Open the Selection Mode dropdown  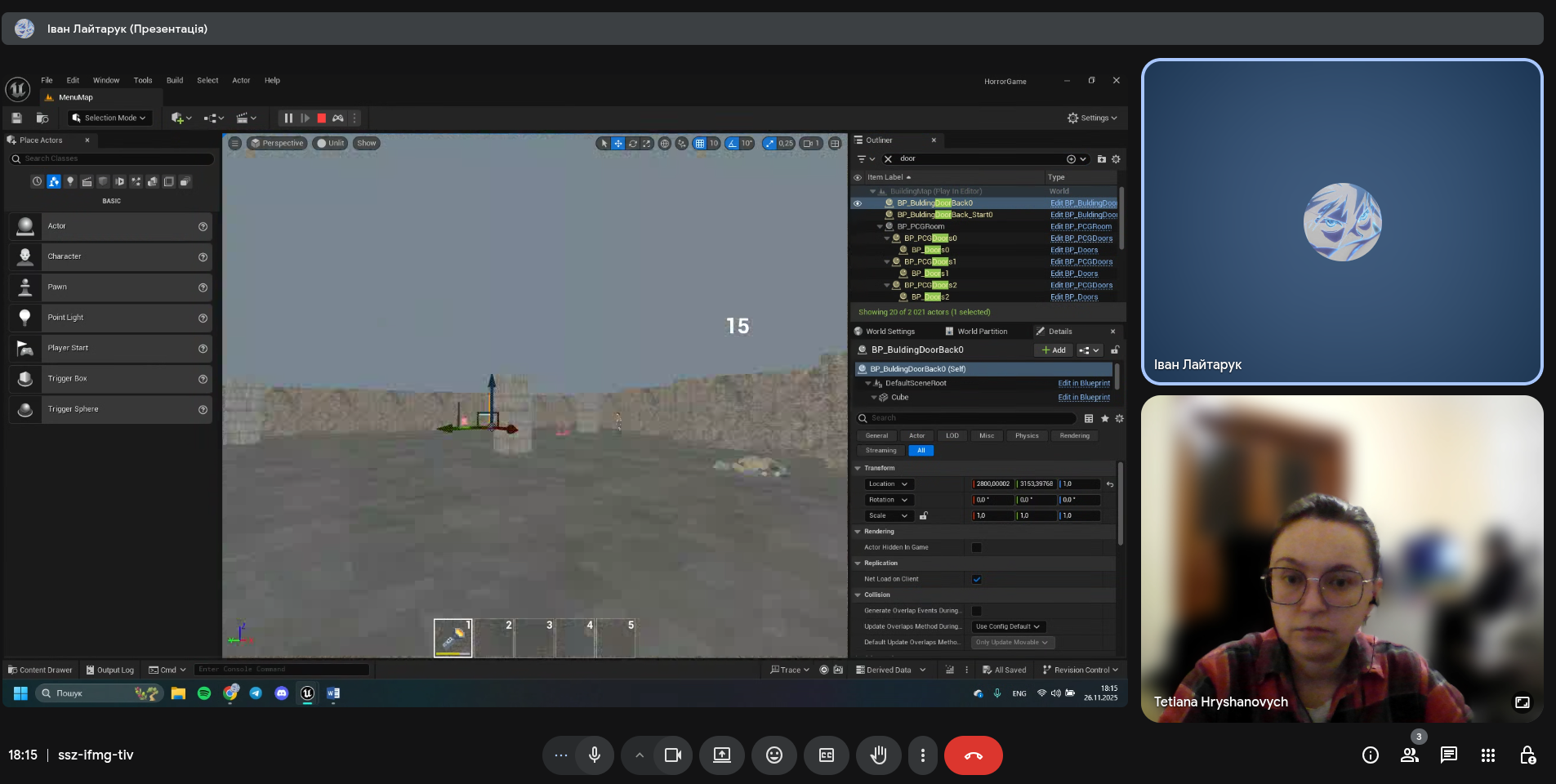pyautogui.click(x=110, y=118)
